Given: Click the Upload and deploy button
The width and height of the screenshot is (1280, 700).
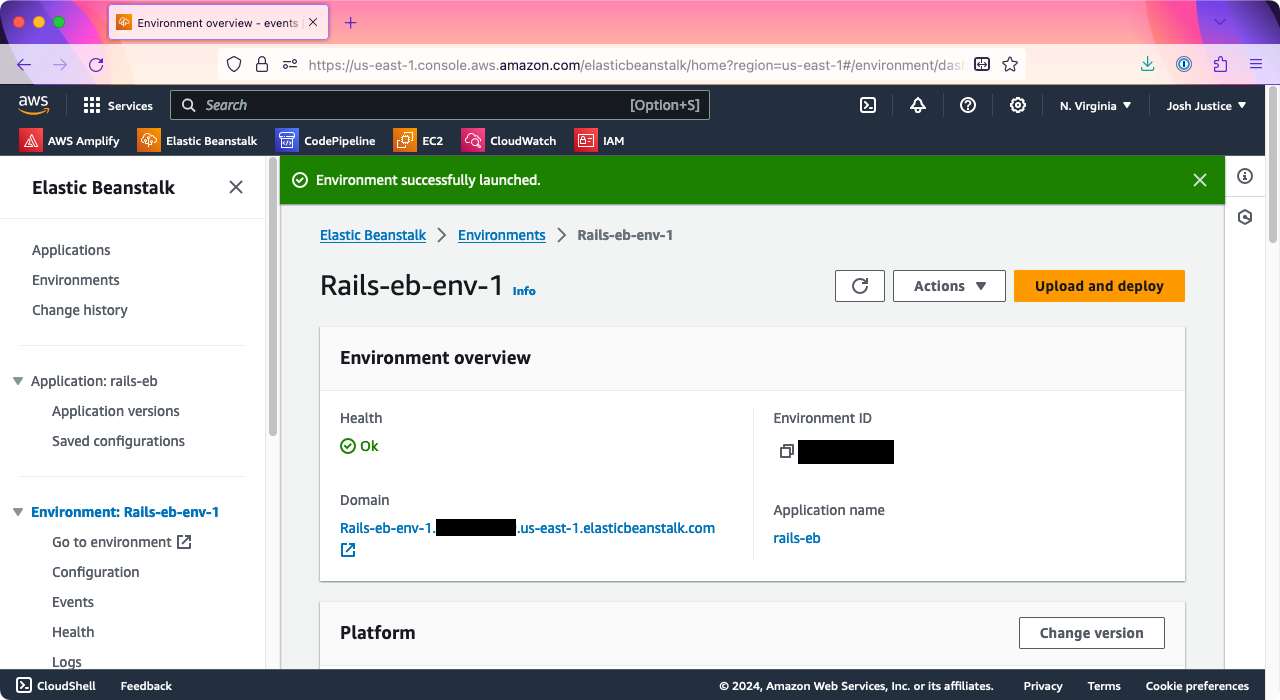Looking at the screenshot, I should 1099,286.
